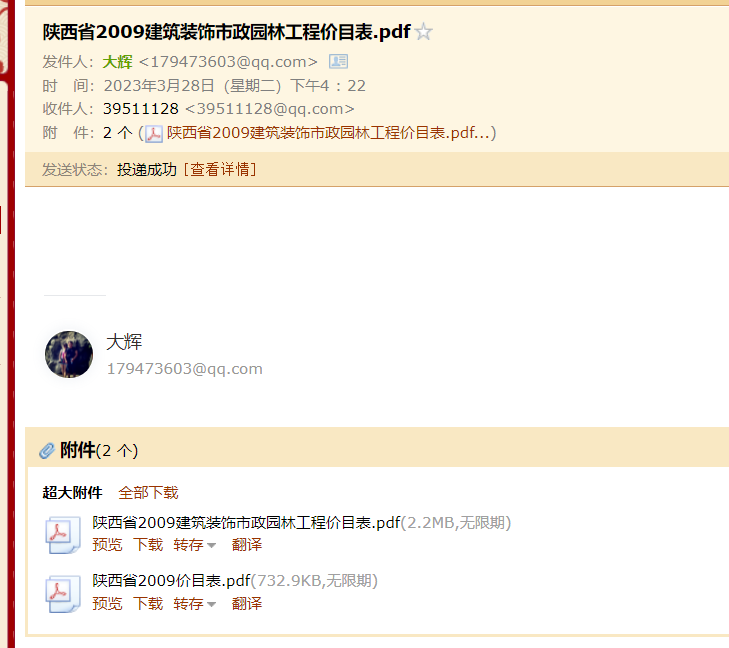Click the paperclip icon beside 附件(2 个)

click(x=47, y=450)
